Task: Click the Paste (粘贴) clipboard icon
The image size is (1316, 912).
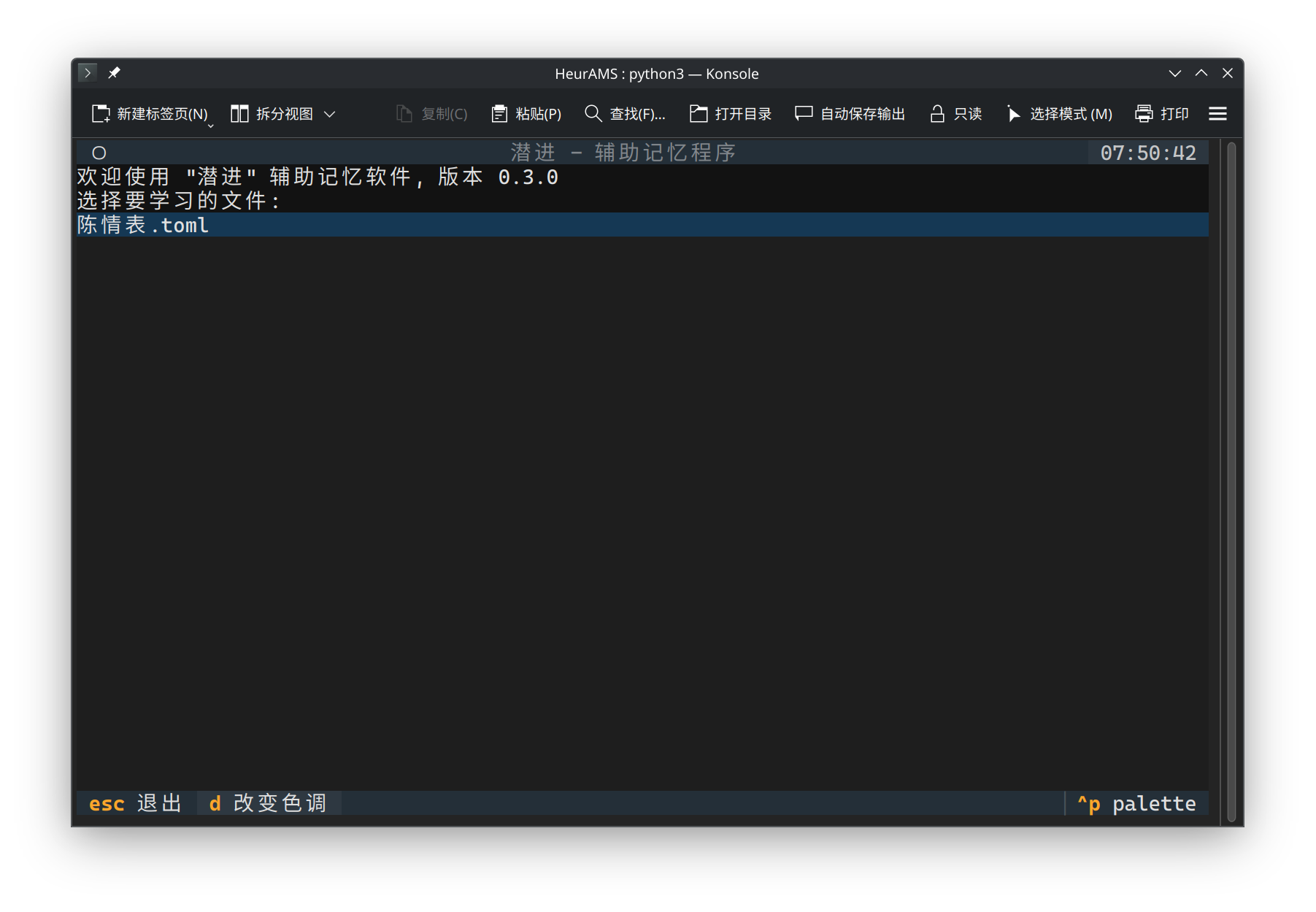Action: [499, 114]
